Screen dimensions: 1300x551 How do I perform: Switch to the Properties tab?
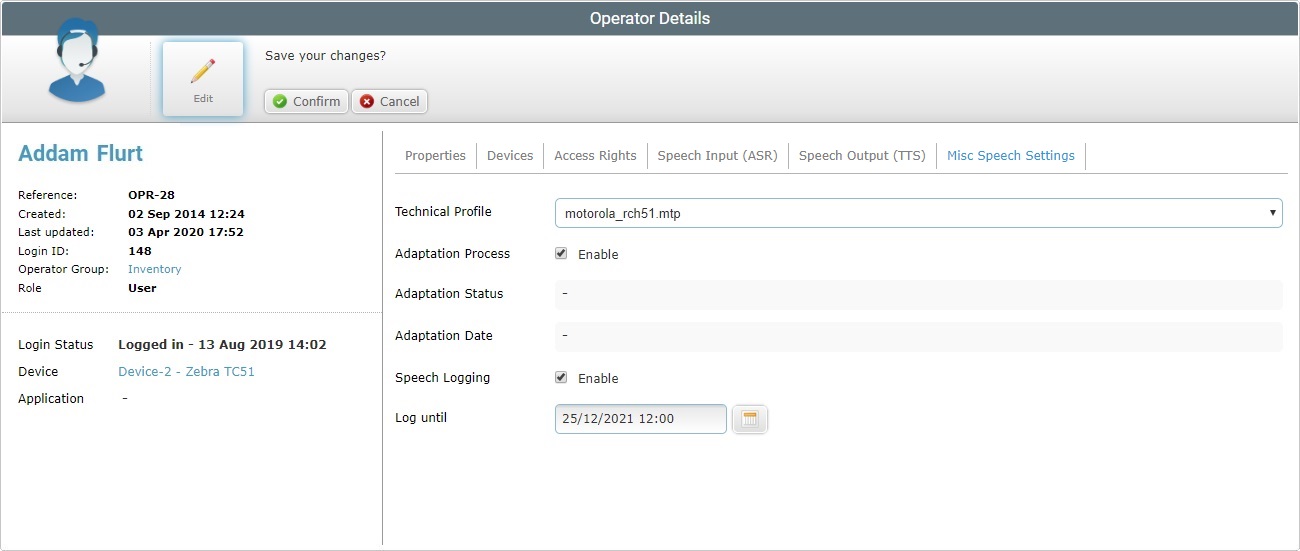point(435,156)
